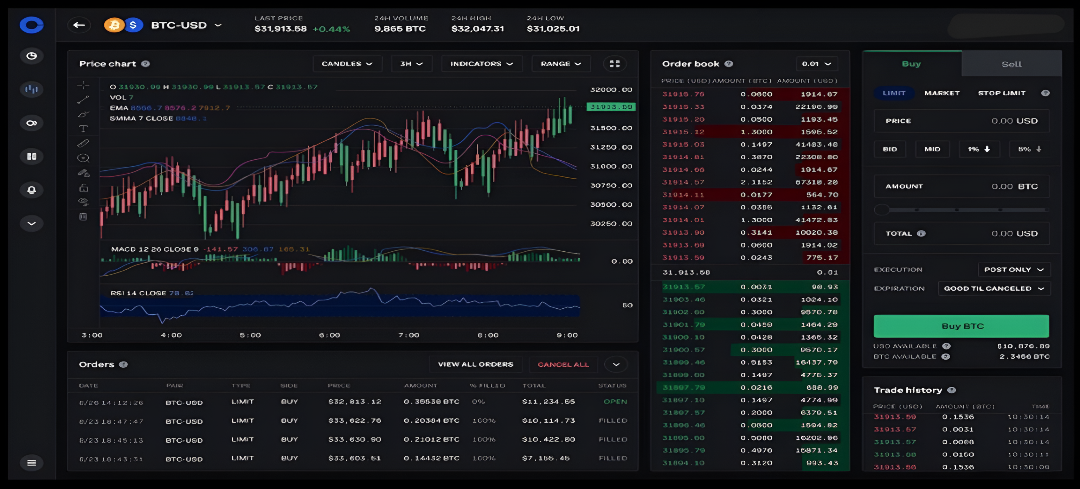
Task: Select the trend line drawing tool
Action: 83,100
